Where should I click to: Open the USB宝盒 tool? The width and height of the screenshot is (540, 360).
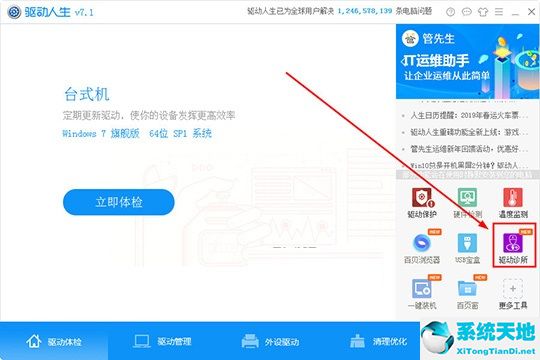467,248
